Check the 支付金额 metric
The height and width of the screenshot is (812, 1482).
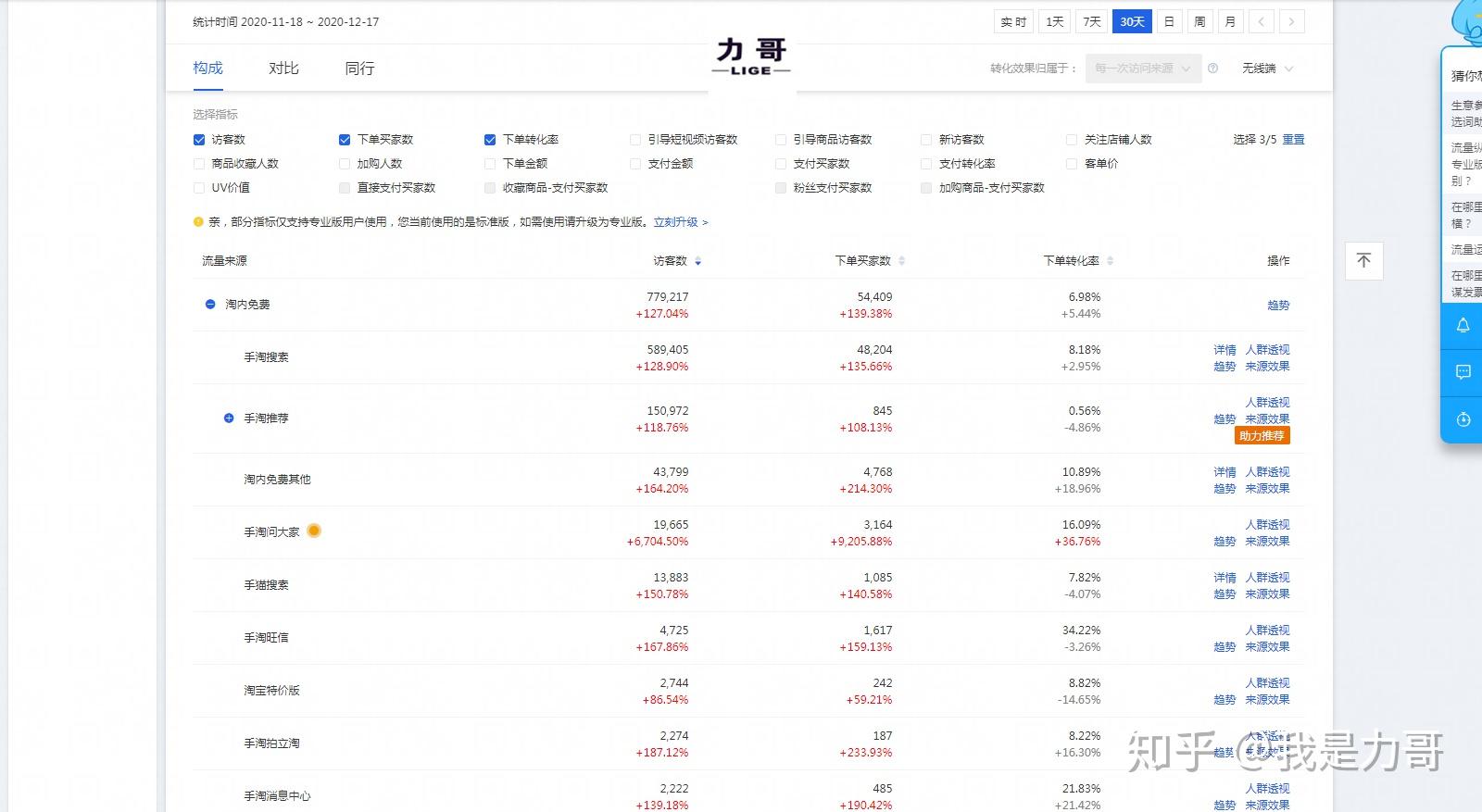635,164
